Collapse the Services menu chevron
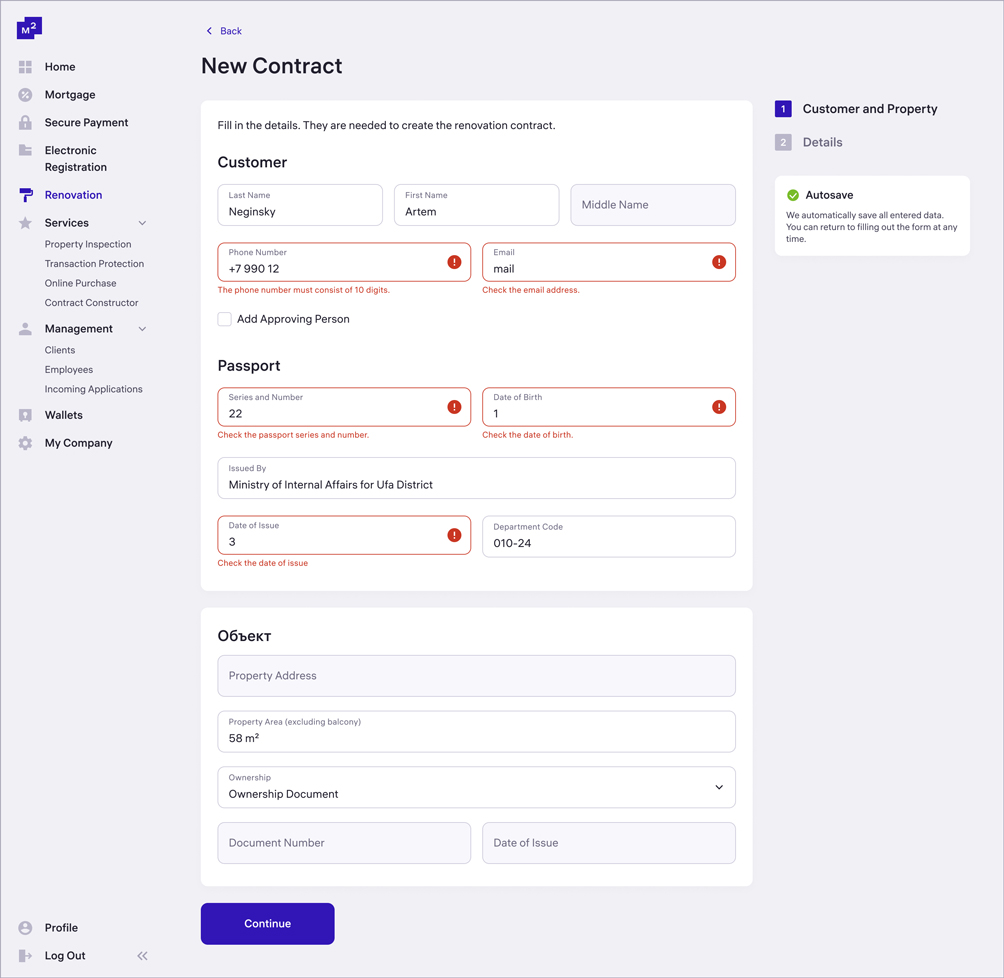 [142, 222]
